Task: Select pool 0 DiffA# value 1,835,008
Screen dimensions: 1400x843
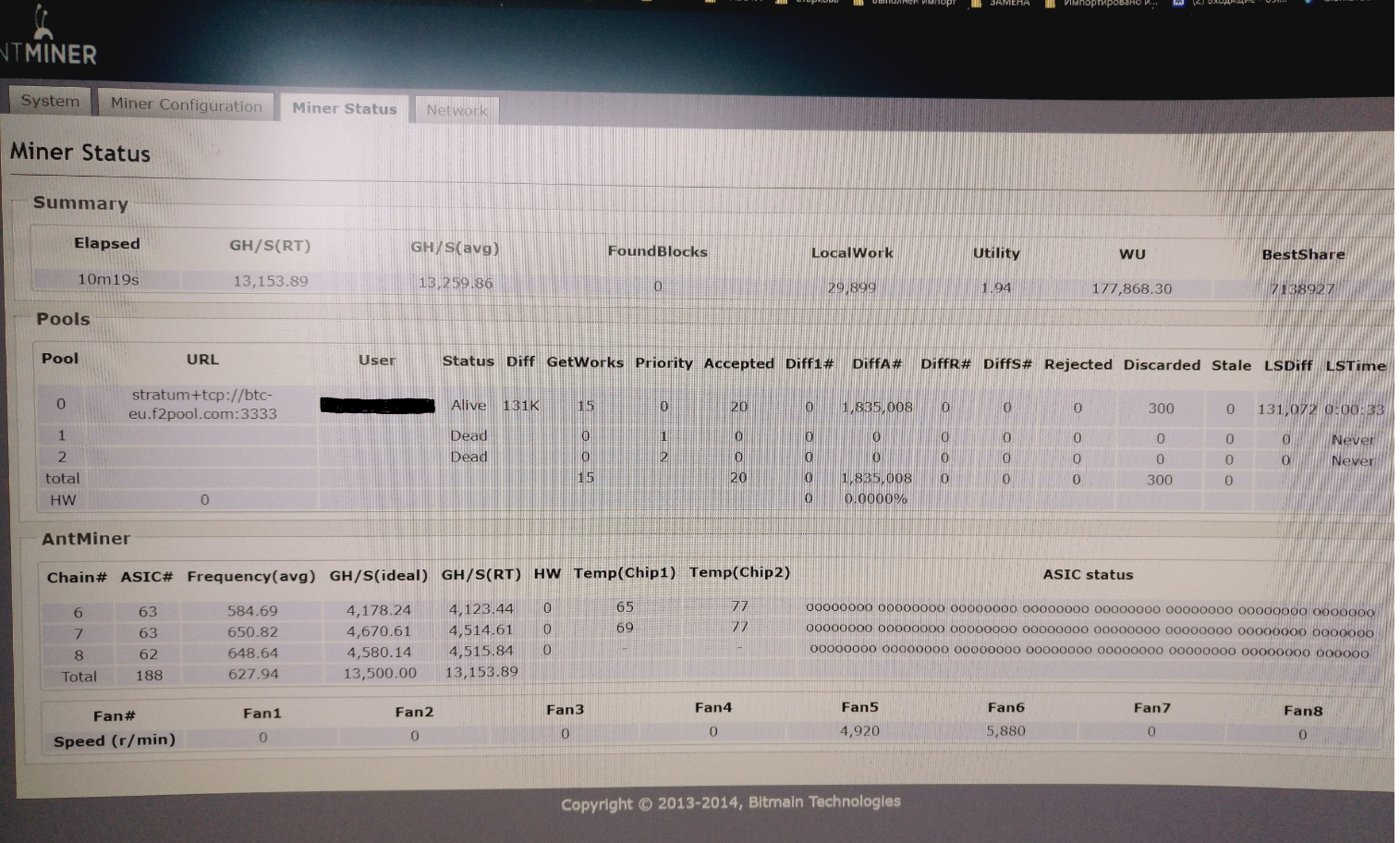Action: [x=876, y=407]
